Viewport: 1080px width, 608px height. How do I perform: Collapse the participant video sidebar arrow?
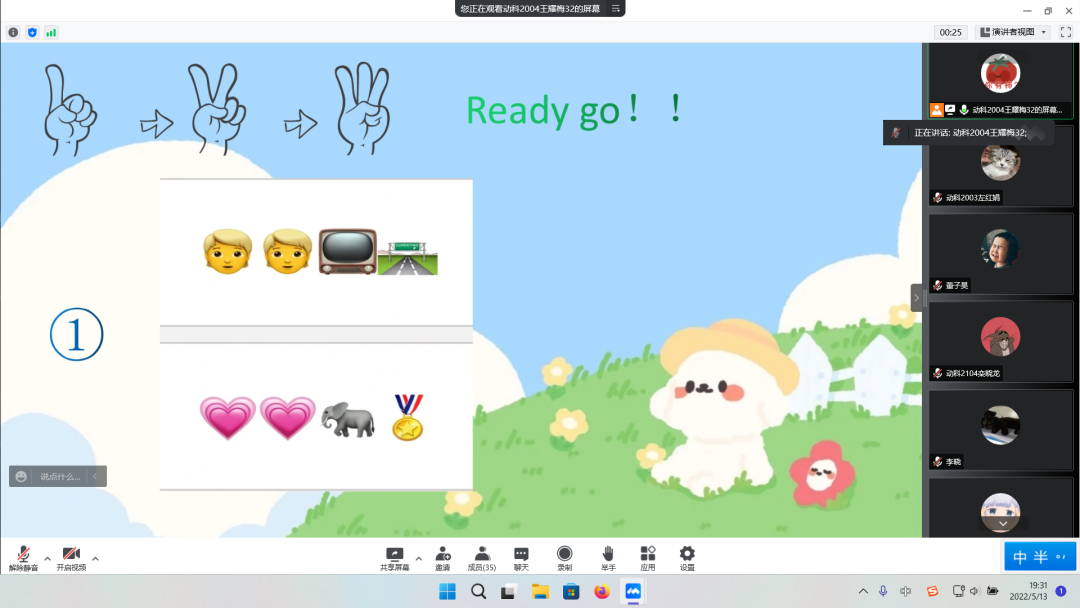[x=916, y=298]
